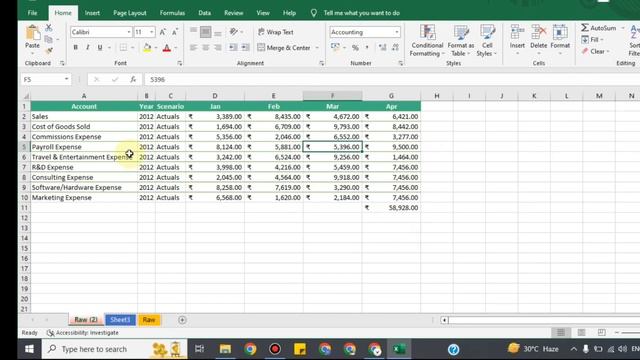Click the Increase Indent icon

click(x=245, y=48)
